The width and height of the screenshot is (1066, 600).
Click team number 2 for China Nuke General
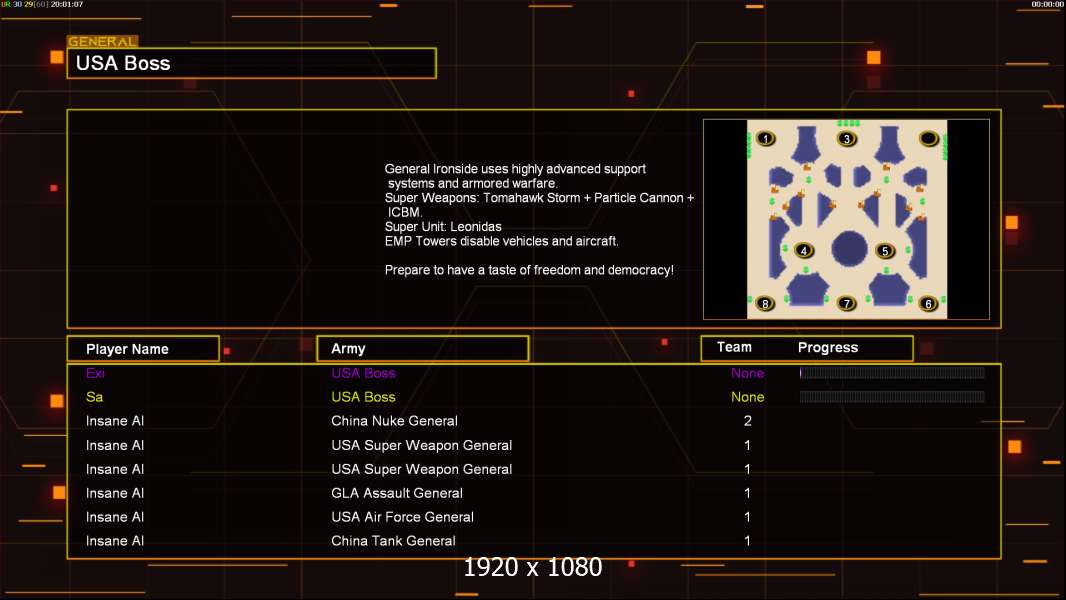747,421
